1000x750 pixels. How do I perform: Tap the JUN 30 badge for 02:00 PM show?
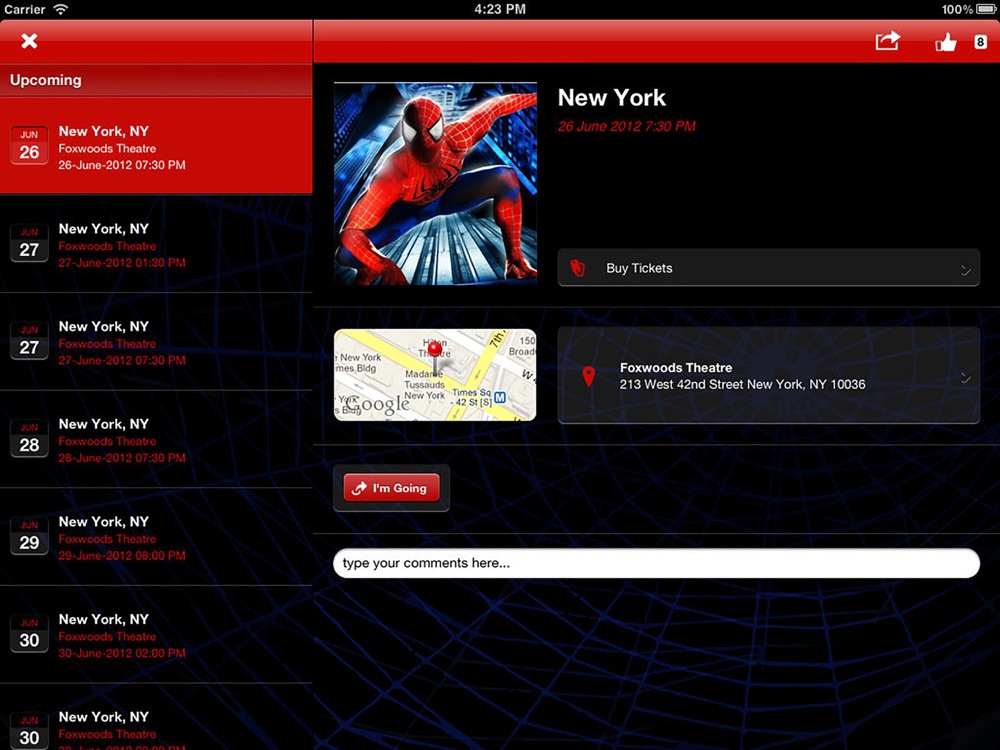point(29,633)
